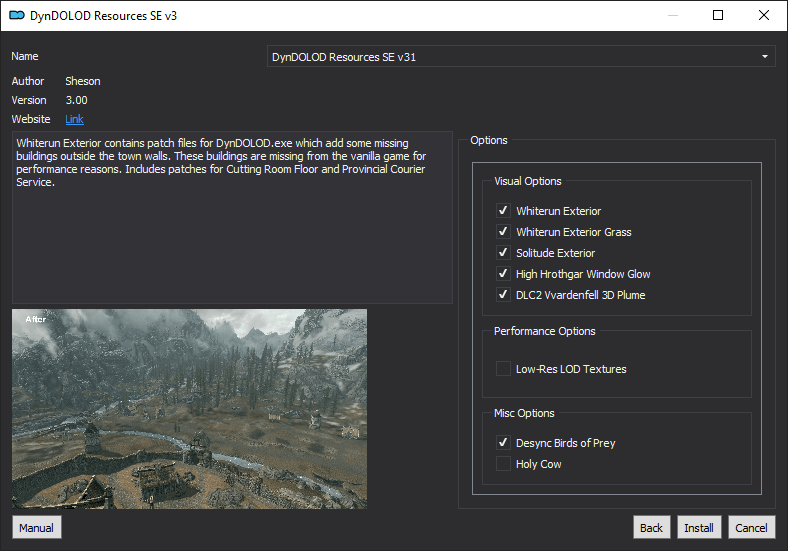Image resolution: width=788 pixels, height=551 pixels.
Task: Click the Whiterun After preview image
Action: tap(189, 409)
